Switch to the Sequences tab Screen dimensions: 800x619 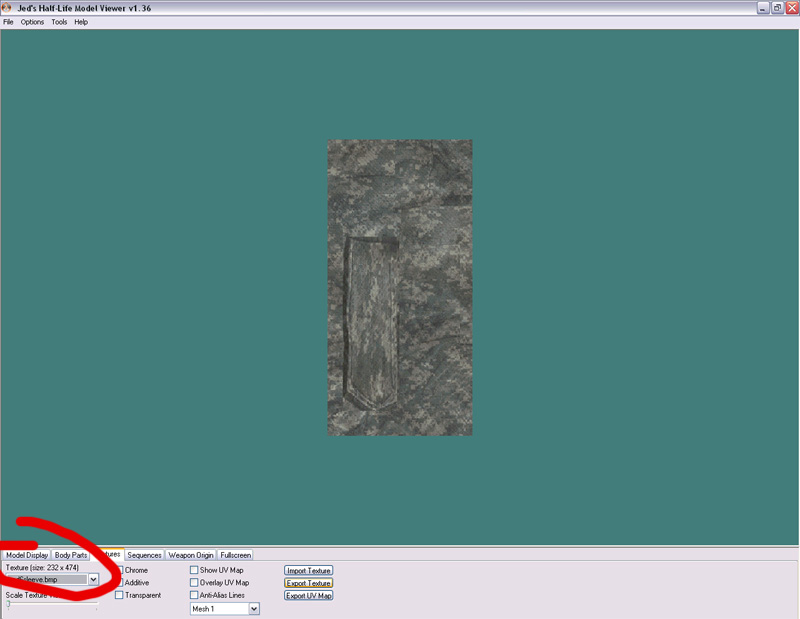point(144,555)
